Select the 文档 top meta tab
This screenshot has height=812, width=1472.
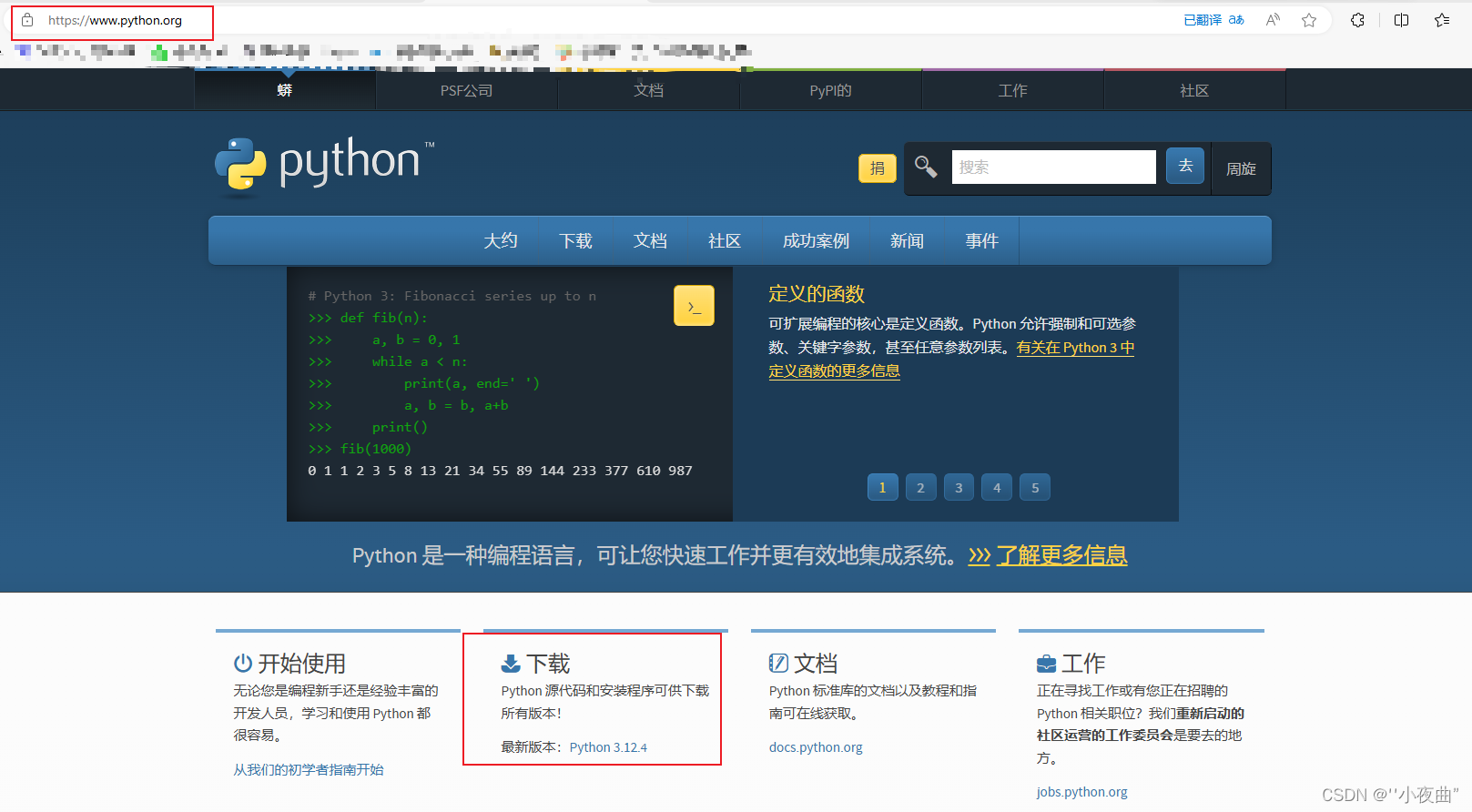coord(648,90)
